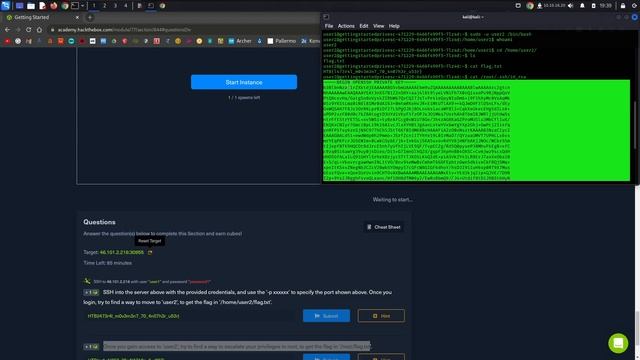Viewport: 640px width, 360px height.
Task: Submit the first question answer
Action: pos(326,316)
